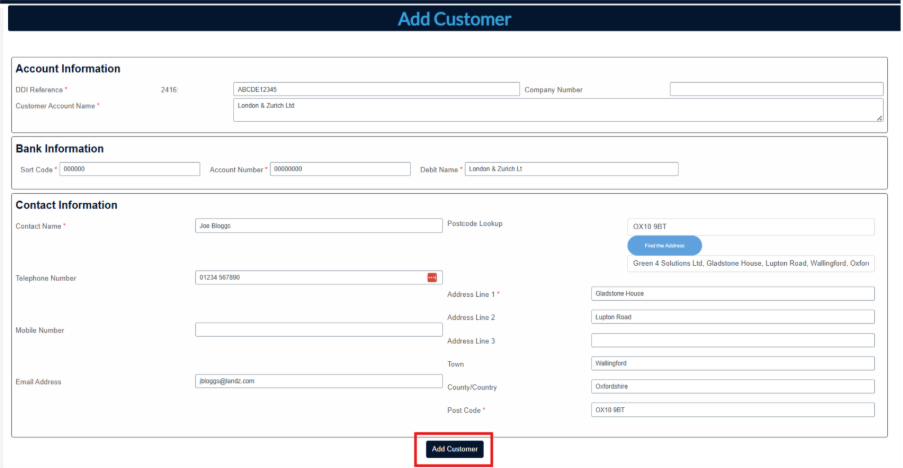Image resolution: width=903 pixels, height=468 pixels.
Task: Click the empty Mobile Number field
Action: point(318,330)
